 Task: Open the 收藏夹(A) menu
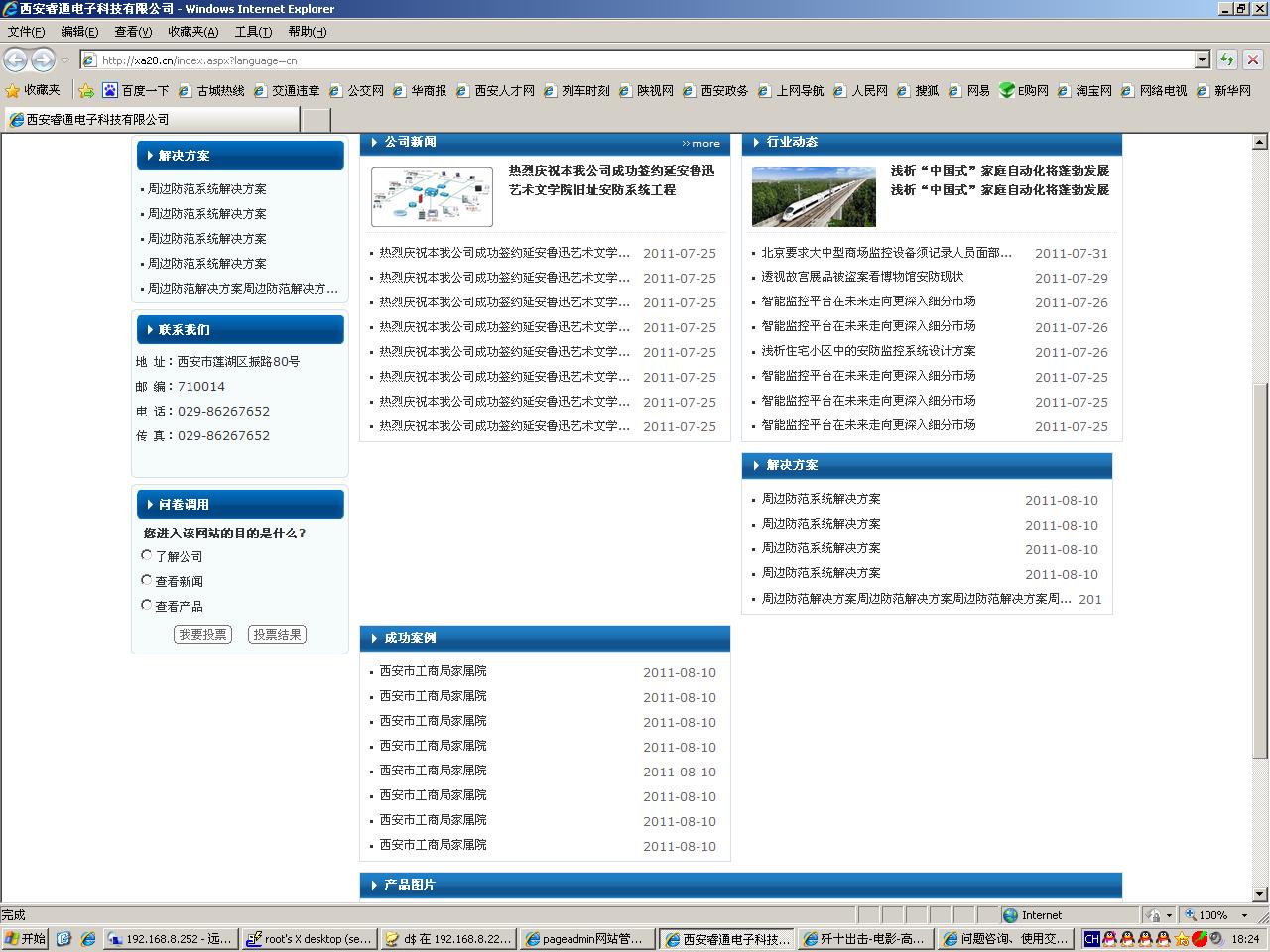tap(192, 32)
